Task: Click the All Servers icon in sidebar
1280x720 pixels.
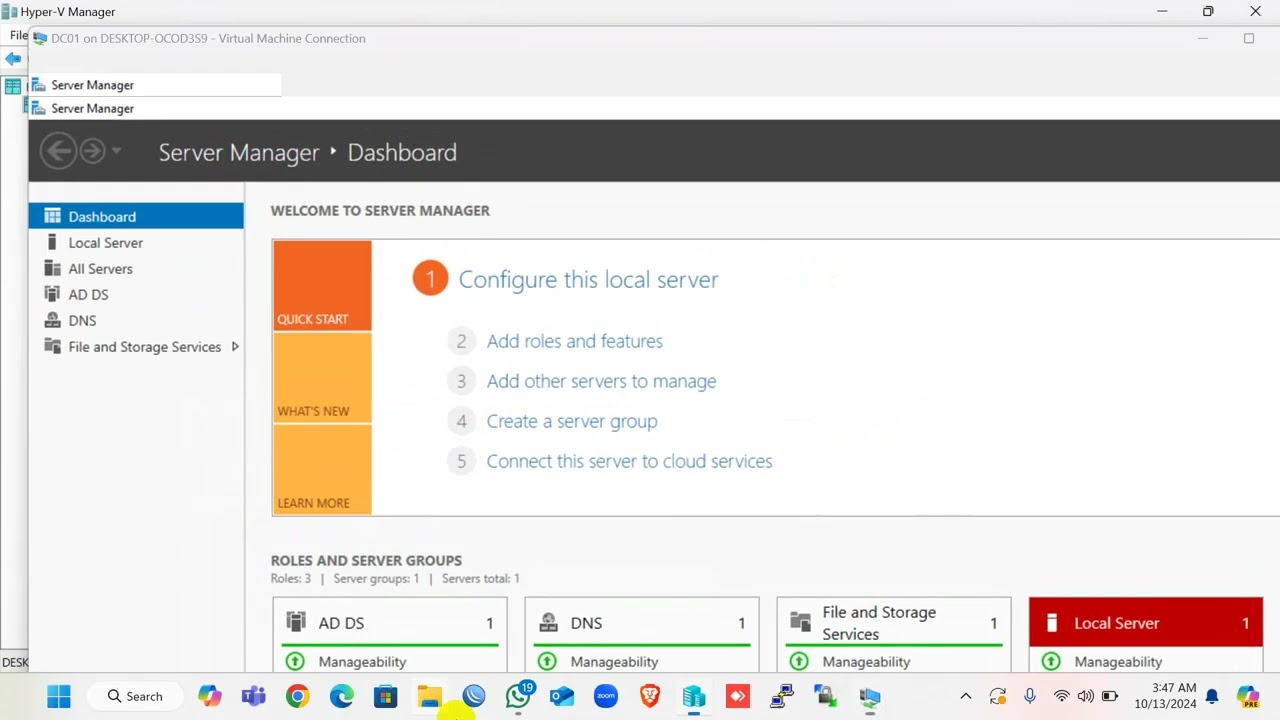Action: (52, 268)
